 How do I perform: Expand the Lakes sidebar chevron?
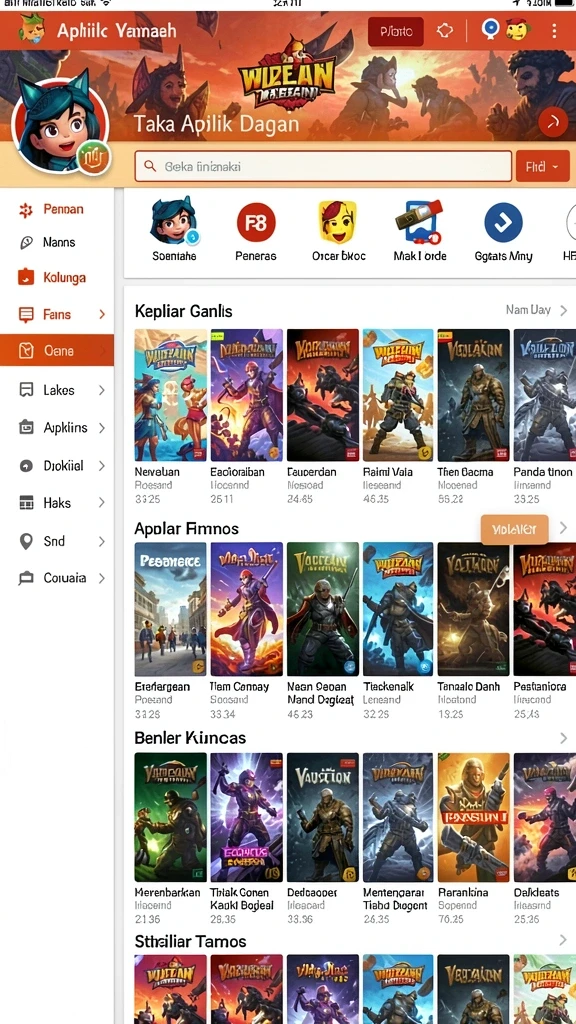[102, 390]
